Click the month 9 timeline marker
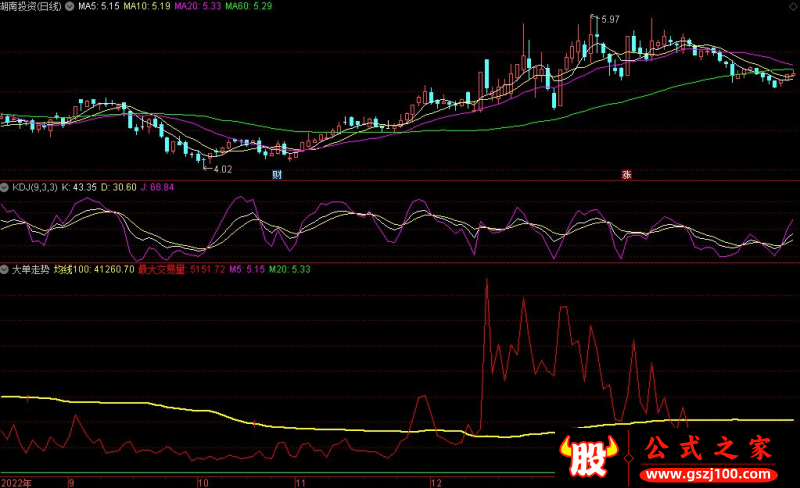This screenshot has height=488, width=800. coord(71,483)
